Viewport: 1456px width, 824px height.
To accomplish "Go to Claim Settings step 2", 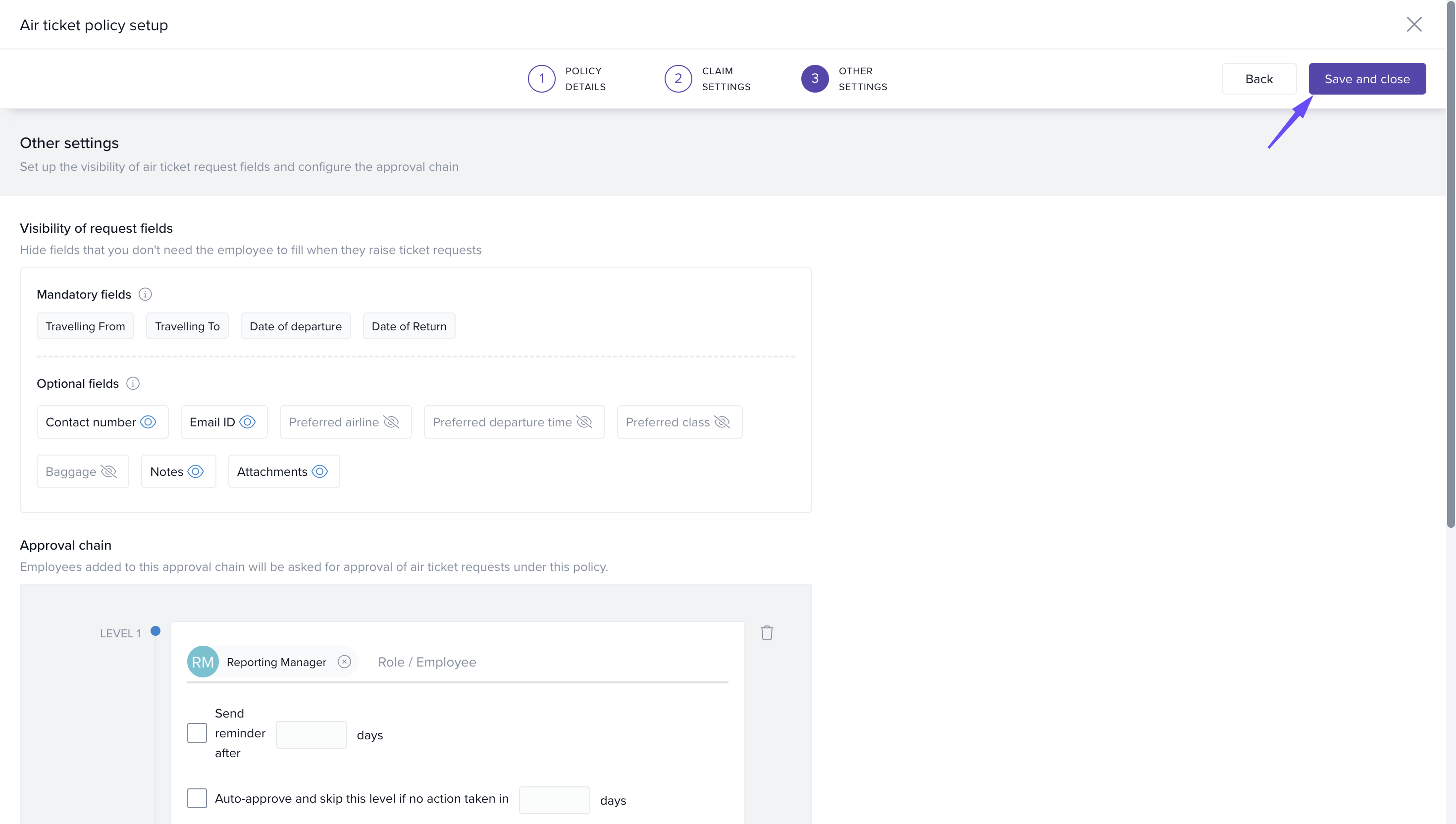I will click(678, 79).
